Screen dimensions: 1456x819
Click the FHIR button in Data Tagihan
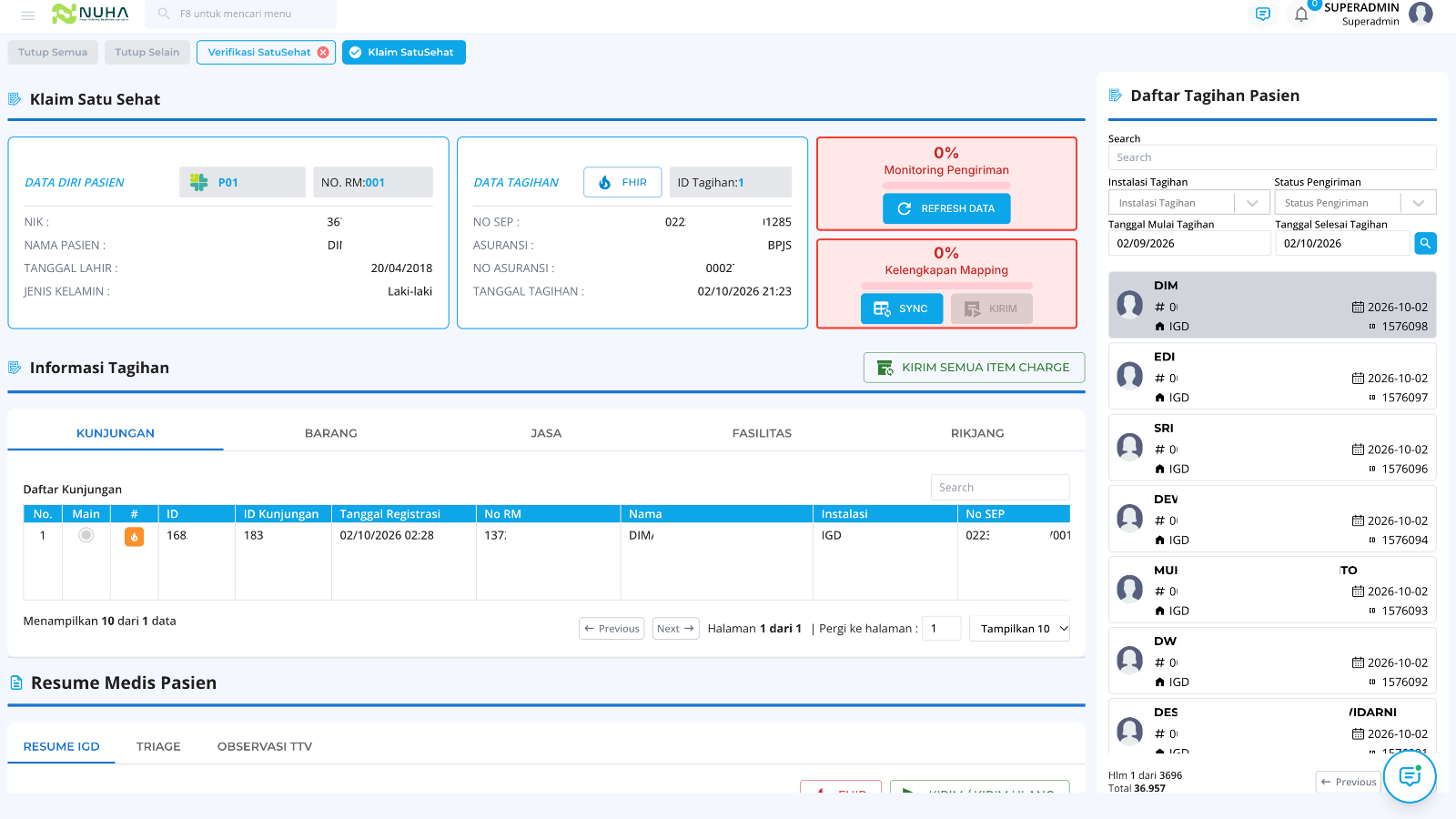(622, 182)
